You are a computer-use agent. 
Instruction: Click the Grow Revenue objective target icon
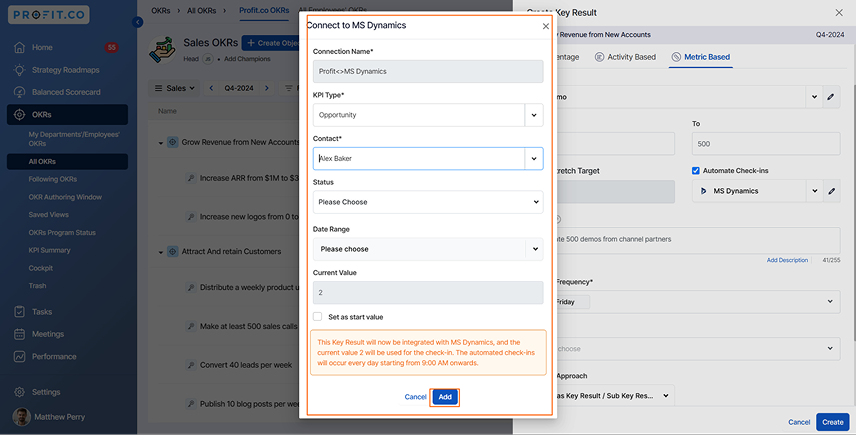pos(173,142)
